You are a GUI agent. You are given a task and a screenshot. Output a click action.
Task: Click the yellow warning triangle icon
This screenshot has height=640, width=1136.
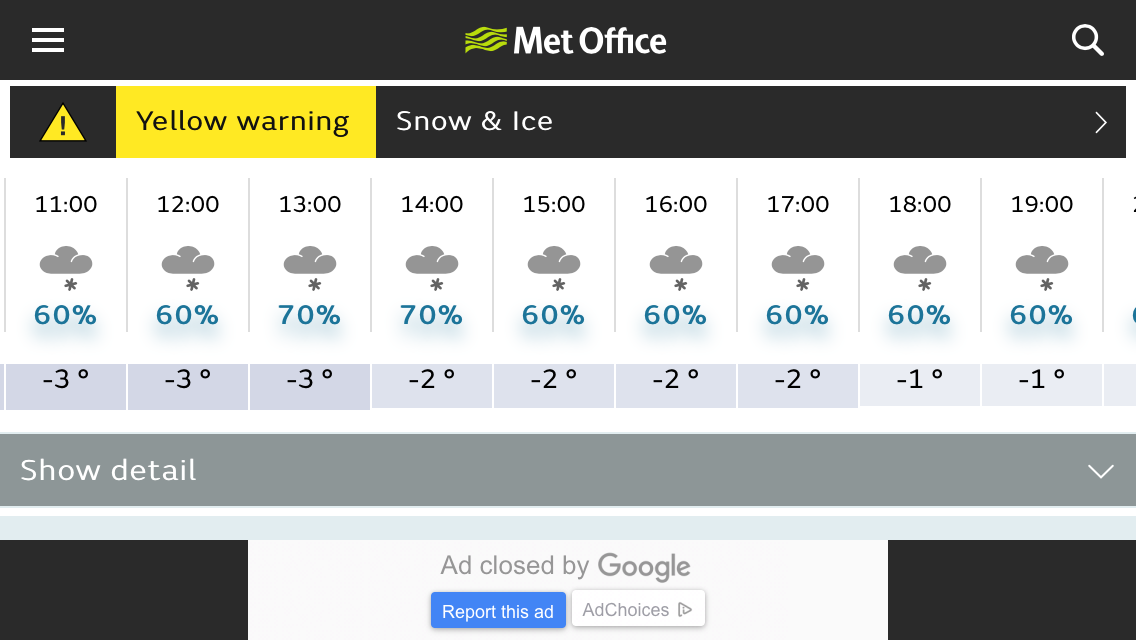coord(63,122)
